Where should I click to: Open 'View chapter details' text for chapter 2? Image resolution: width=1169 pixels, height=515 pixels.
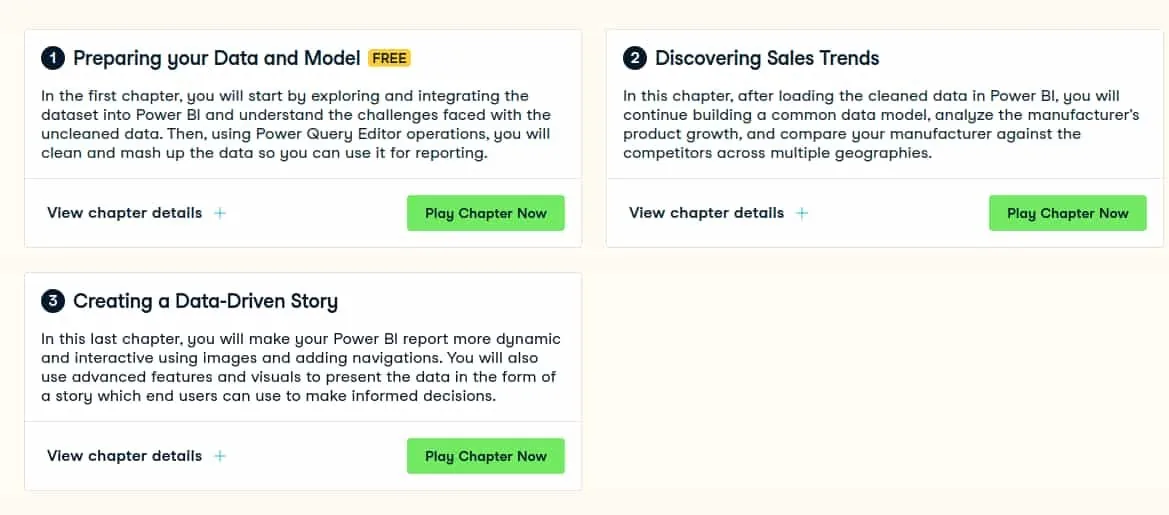[707, 213]
